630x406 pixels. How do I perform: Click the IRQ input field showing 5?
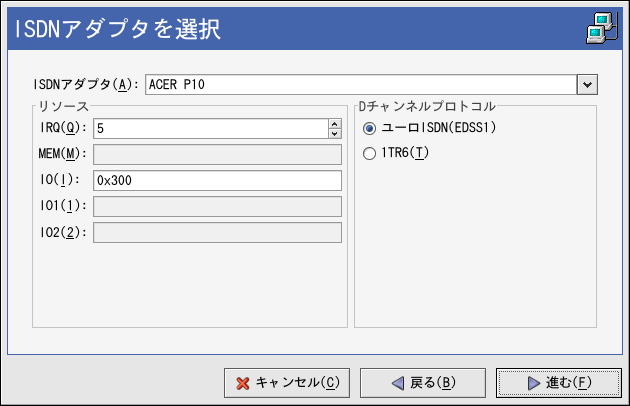(210, 128)
